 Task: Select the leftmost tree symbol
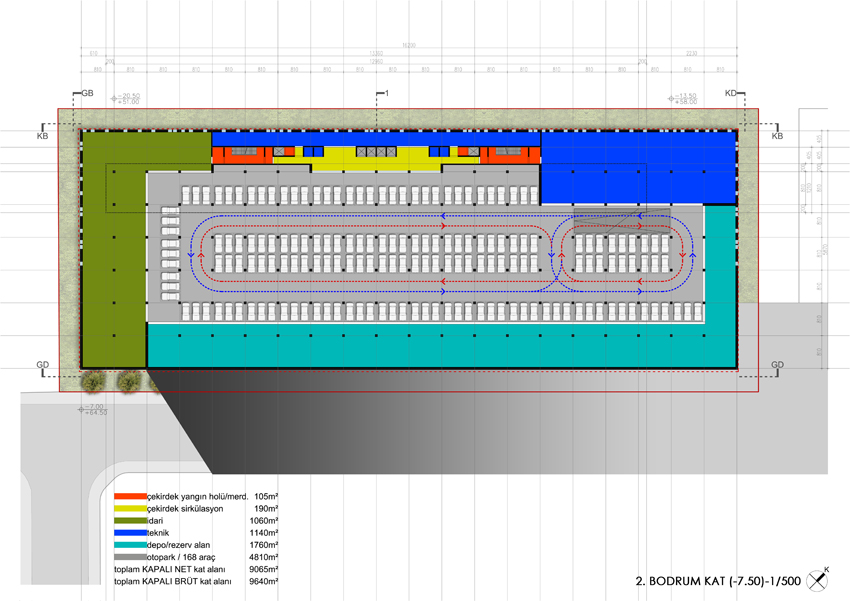(96, 380)
